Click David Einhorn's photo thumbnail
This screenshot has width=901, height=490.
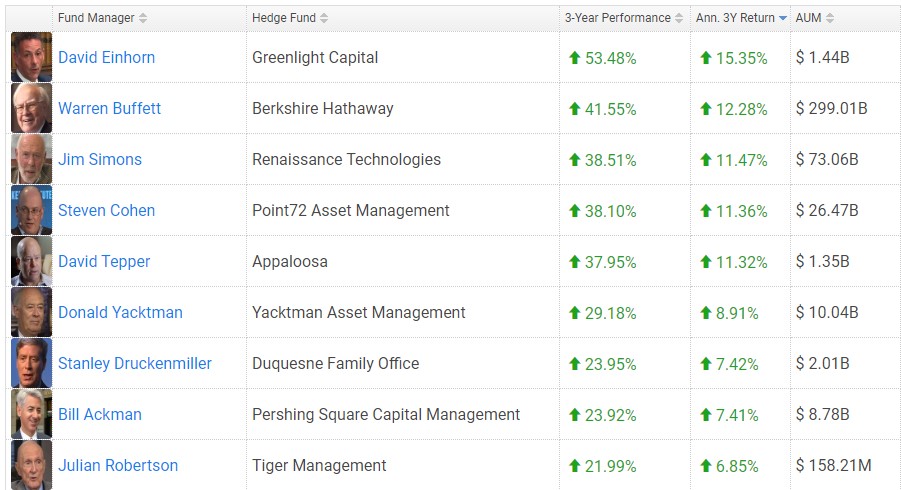[31, 58]
